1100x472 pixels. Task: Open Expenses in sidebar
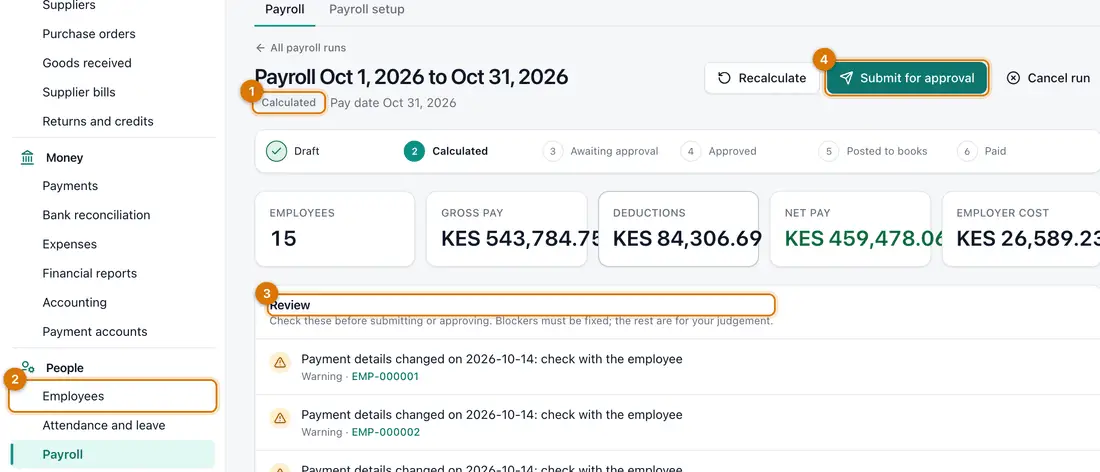[x=69, y=244]
